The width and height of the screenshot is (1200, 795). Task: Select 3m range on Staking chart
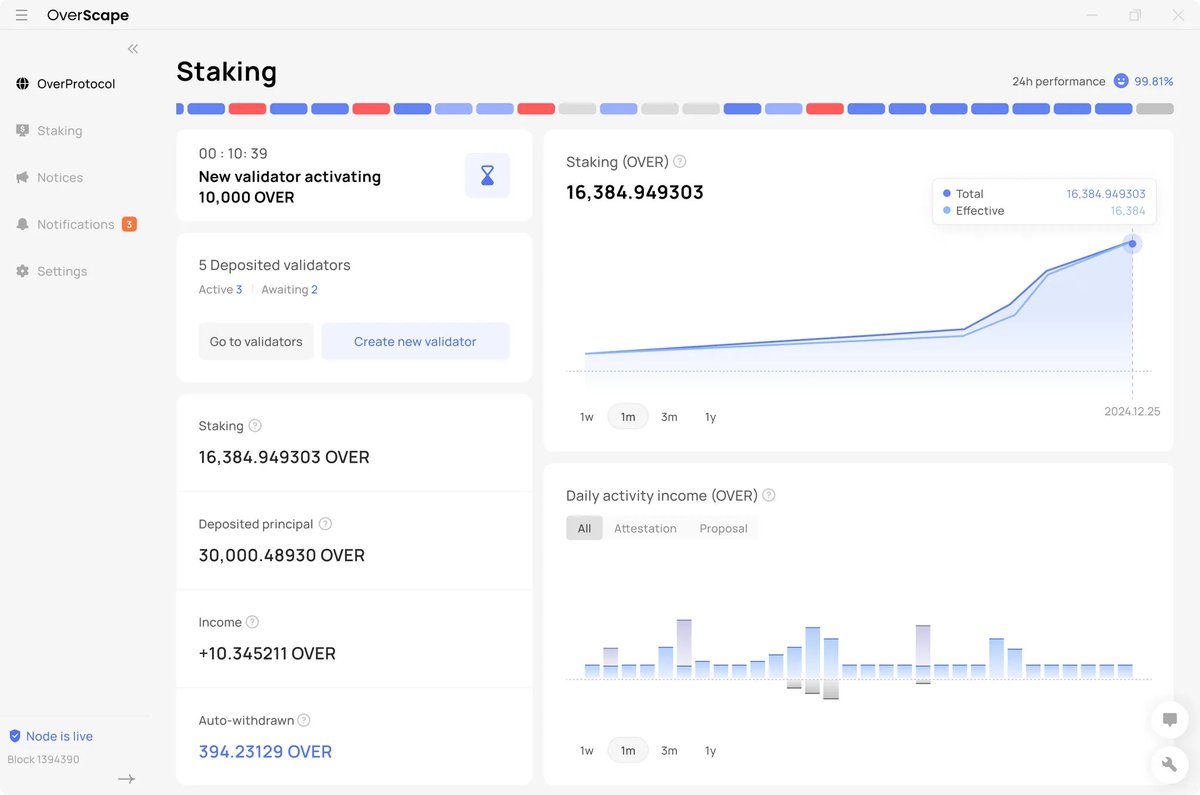(x=669, y=417)
